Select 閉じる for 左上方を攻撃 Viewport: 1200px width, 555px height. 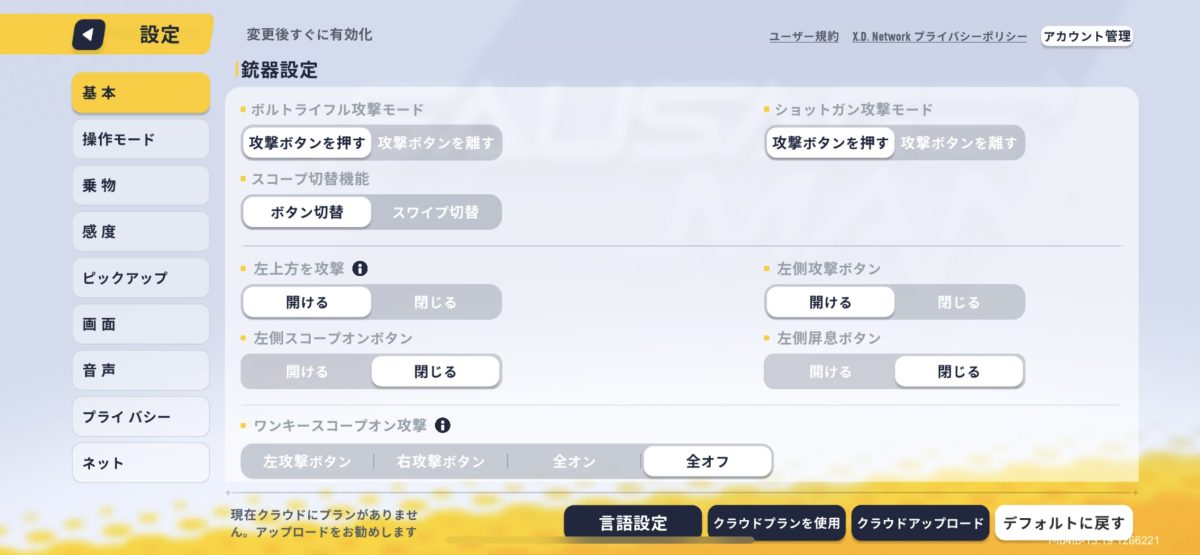(x=436, y=302)
